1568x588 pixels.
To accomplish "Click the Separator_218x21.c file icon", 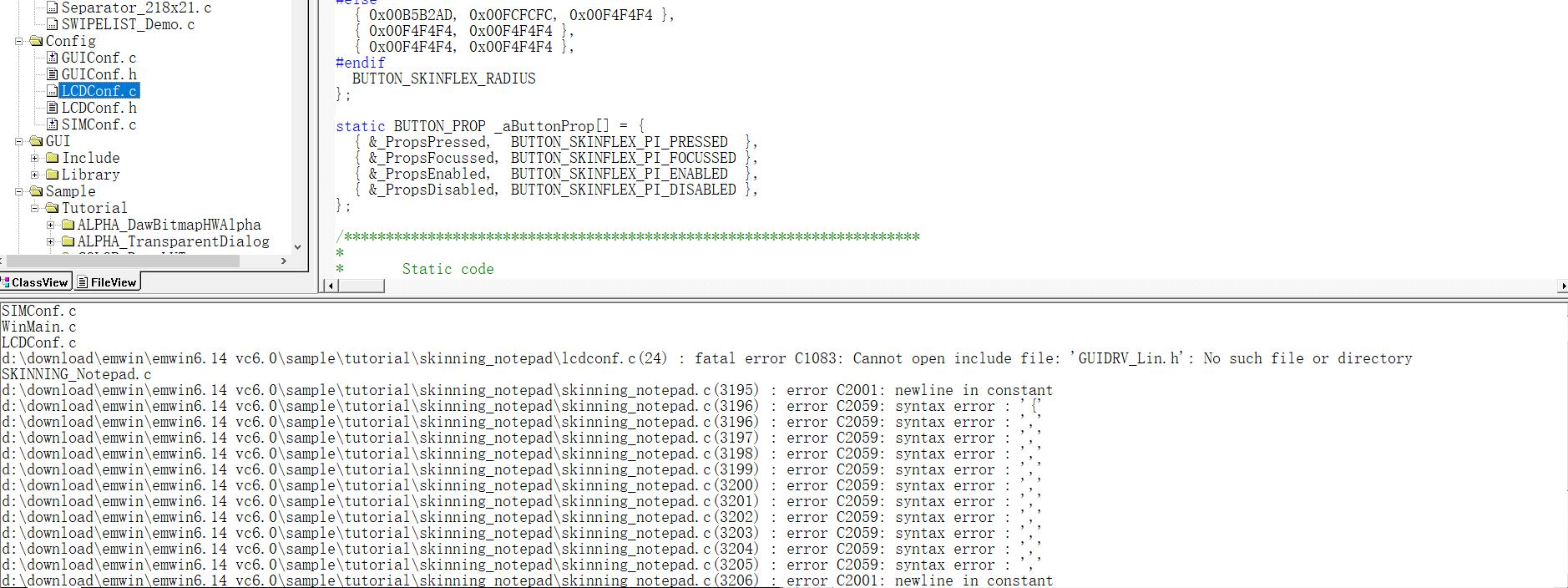I will point(53,8).
